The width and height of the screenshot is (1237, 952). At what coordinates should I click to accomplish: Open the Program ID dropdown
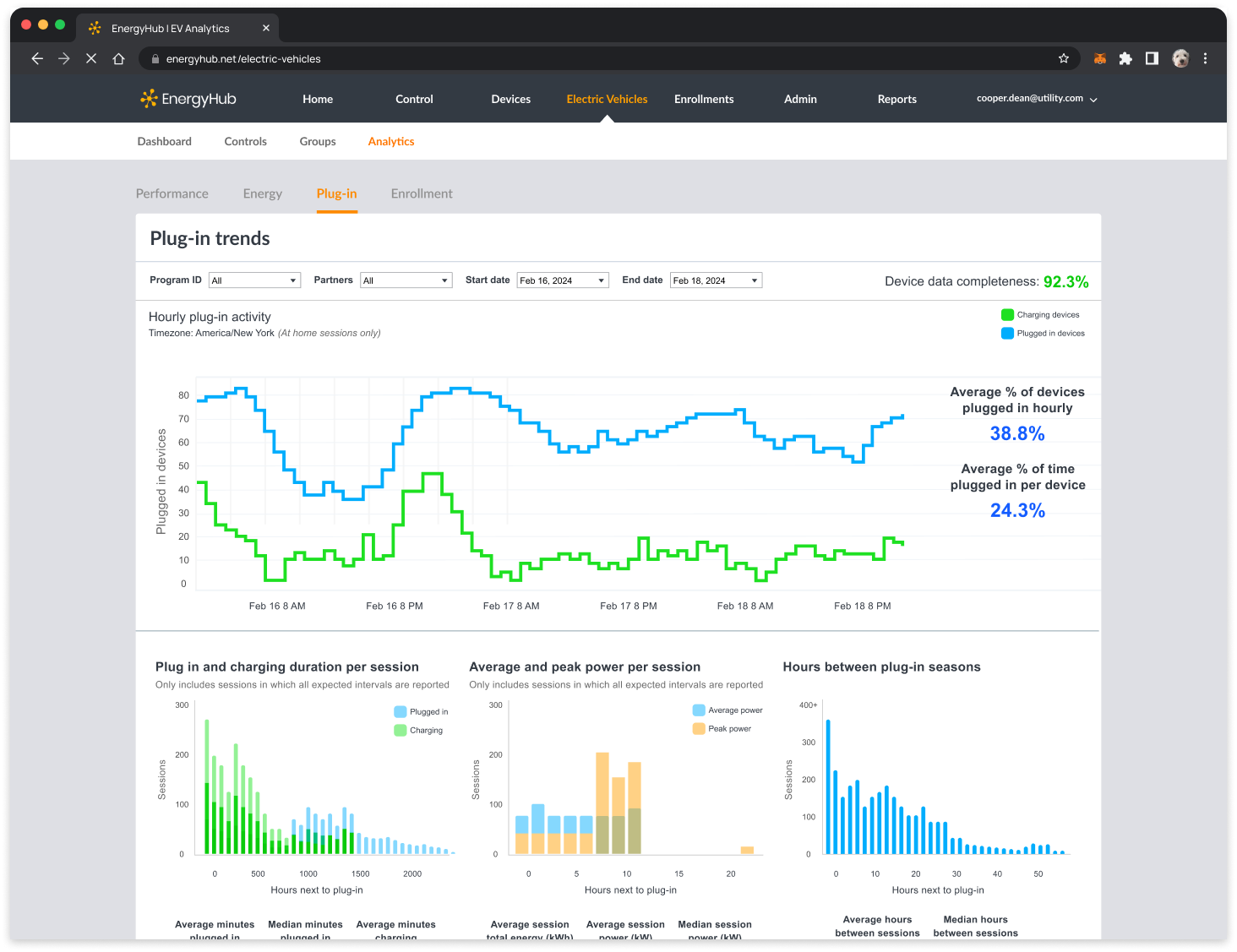[254, 280]
